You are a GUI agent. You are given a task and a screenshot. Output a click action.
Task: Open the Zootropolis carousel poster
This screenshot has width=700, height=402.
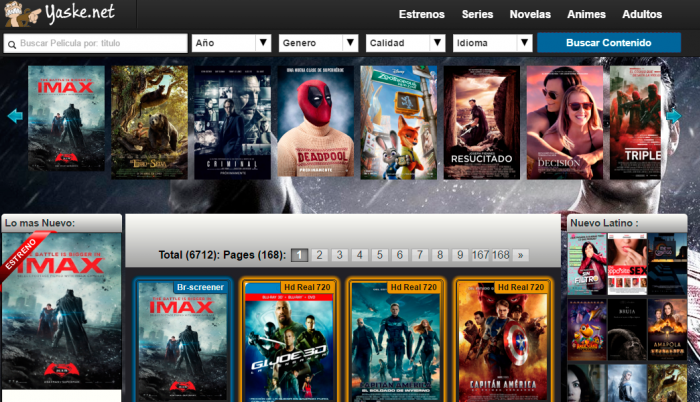point(399,122)
